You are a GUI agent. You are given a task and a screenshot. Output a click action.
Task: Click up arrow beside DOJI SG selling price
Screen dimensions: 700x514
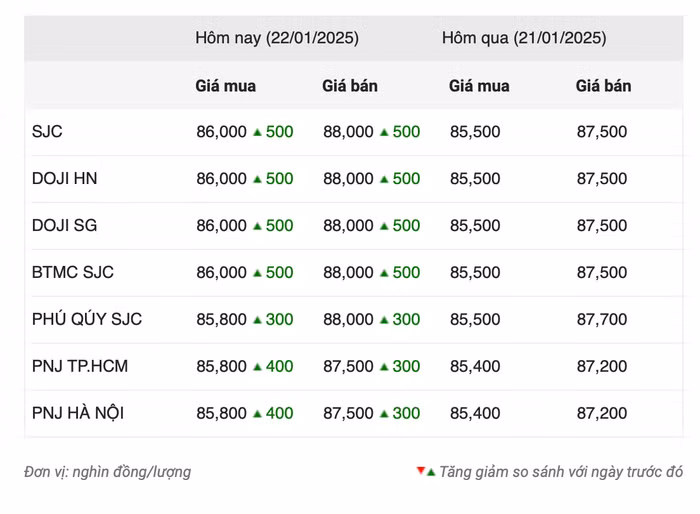coord(384,226)
